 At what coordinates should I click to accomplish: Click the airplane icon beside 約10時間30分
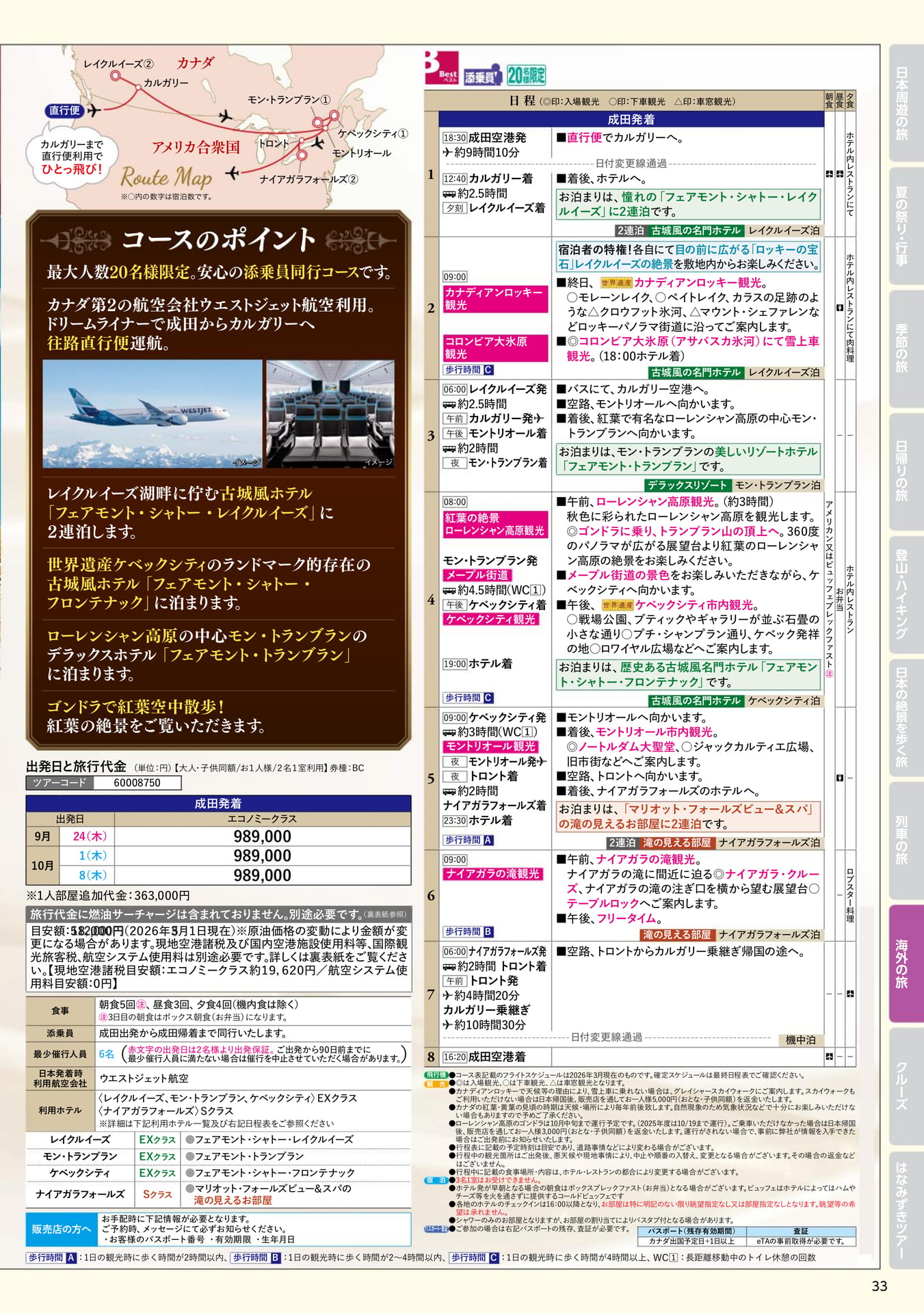pos(448,1025)
